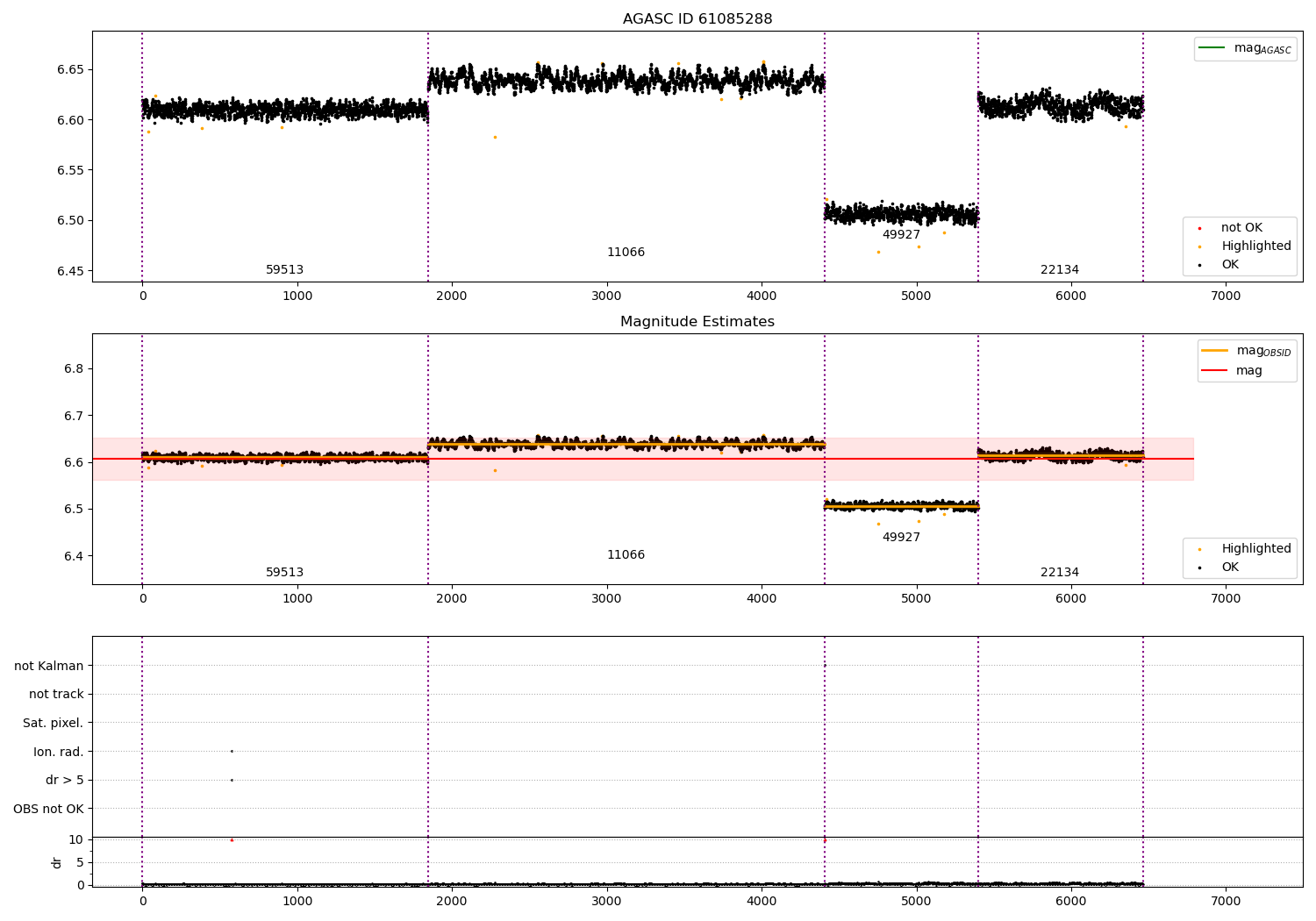1316x921 pixels.
Task: Click the 5000 x-axis tick in bottom plot
Action: tap(916, 902)
